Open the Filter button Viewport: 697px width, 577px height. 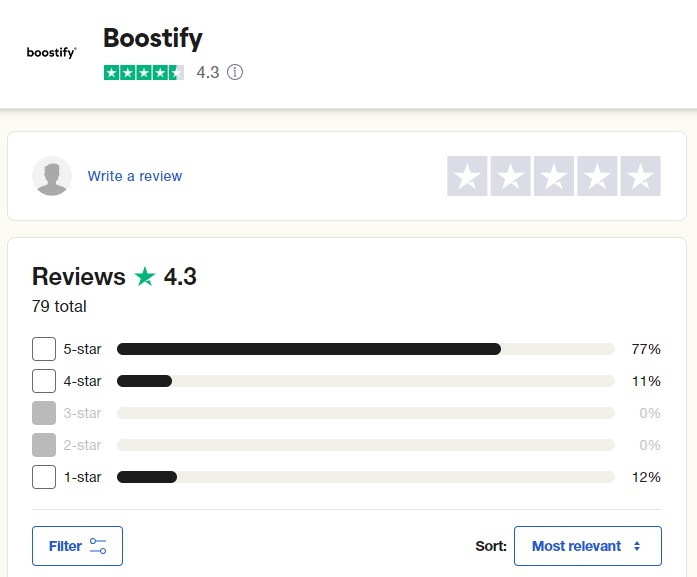click(77, 546)
